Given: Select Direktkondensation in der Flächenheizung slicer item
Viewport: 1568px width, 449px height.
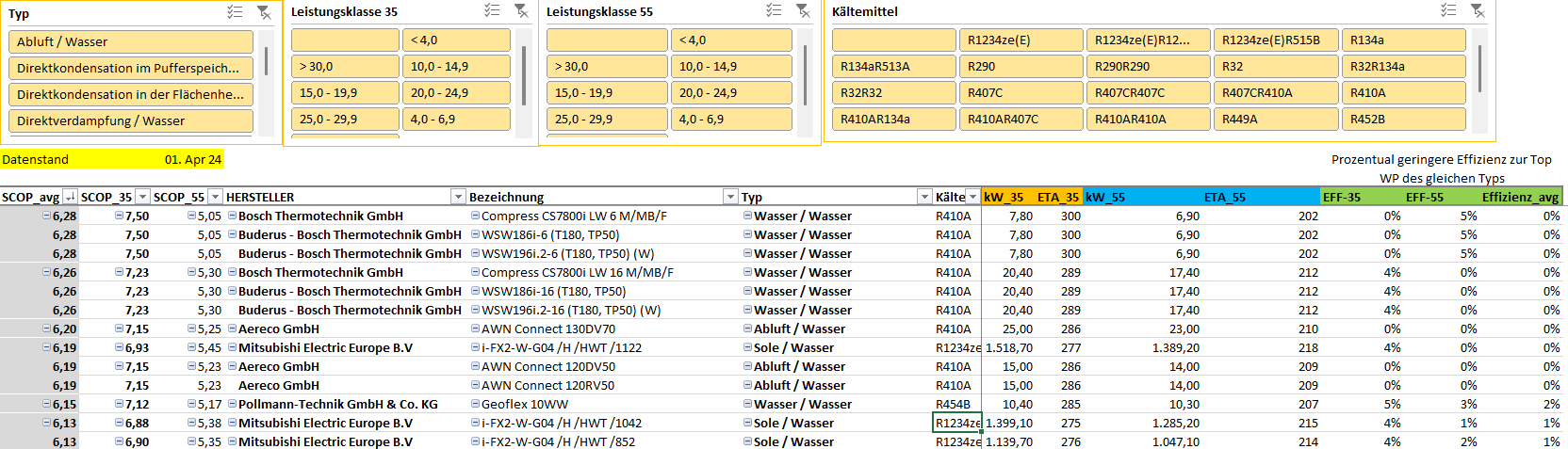Looking at the screenshot, I should tap(131, 94).
